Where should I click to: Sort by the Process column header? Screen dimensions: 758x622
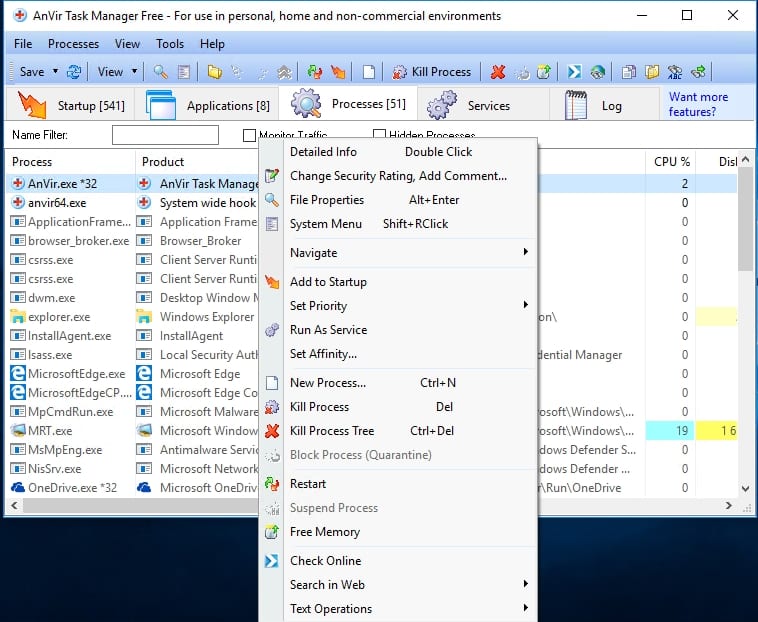[71, 161]
